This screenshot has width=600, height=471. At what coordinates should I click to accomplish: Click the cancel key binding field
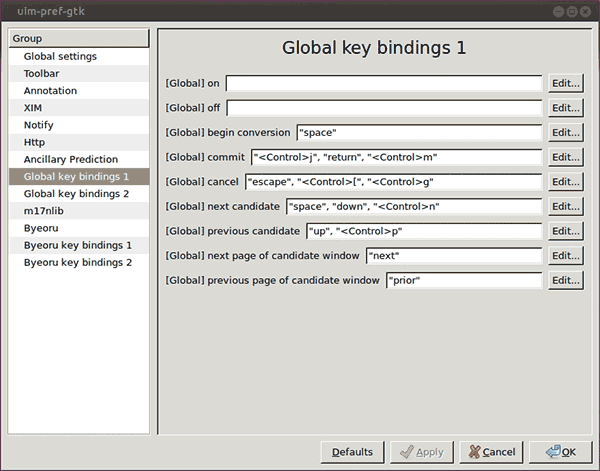[394, 182]
